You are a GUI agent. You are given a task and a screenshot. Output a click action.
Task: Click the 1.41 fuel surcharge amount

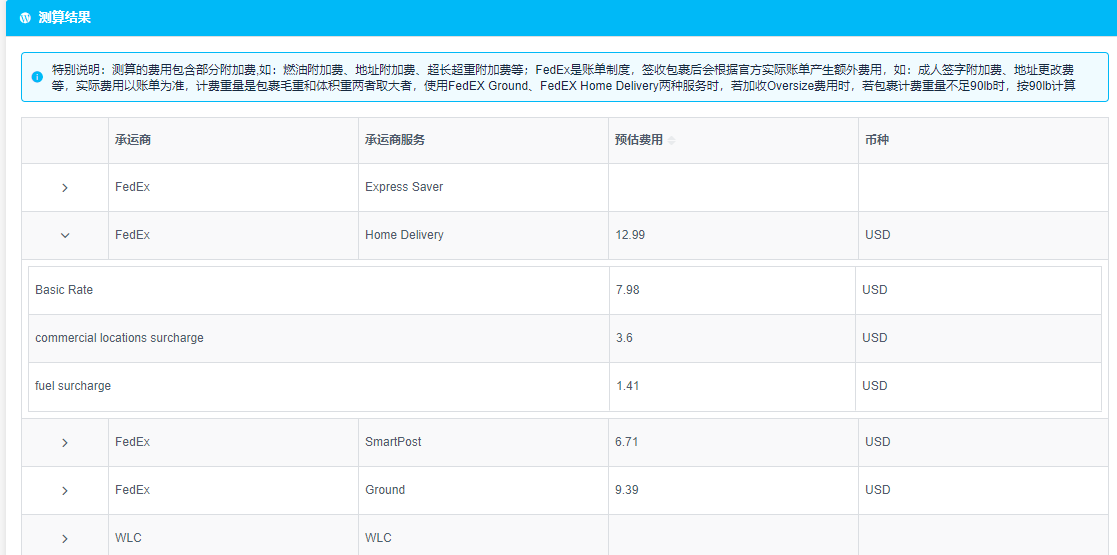click(628, 385)
